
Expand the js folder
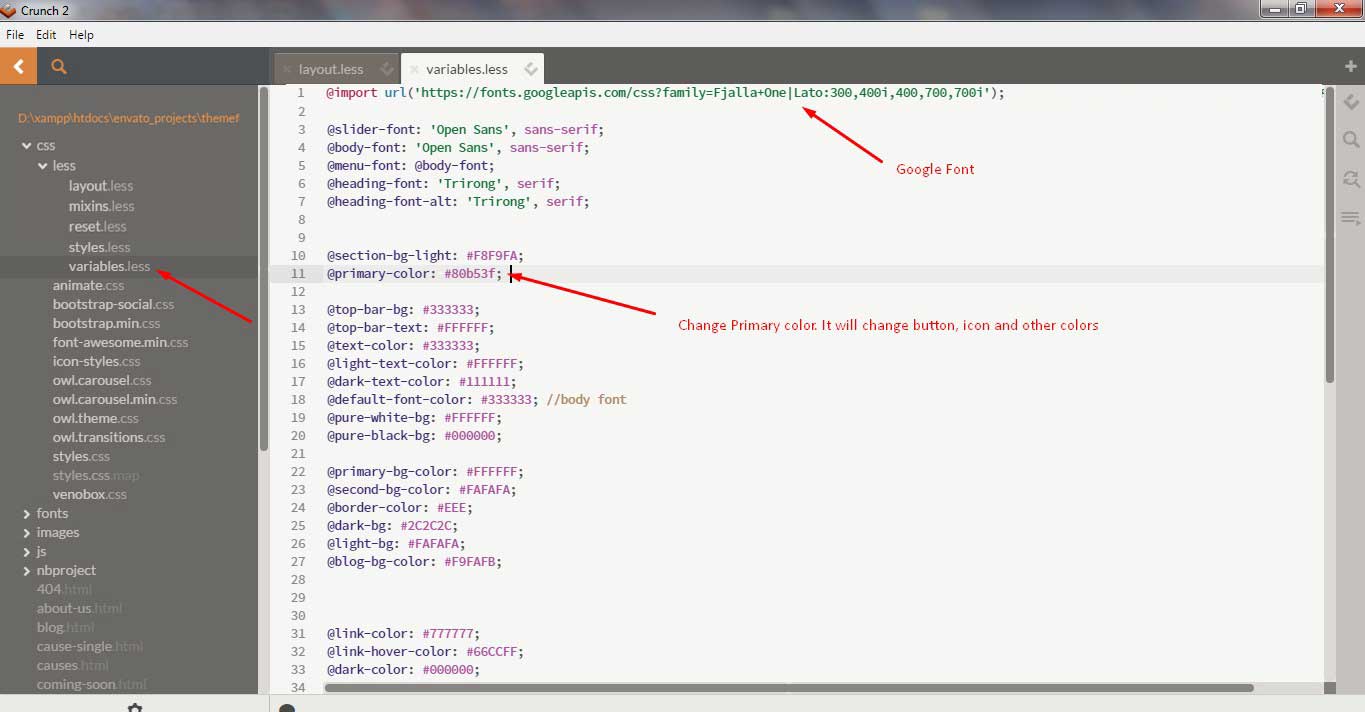coord(27,552)
